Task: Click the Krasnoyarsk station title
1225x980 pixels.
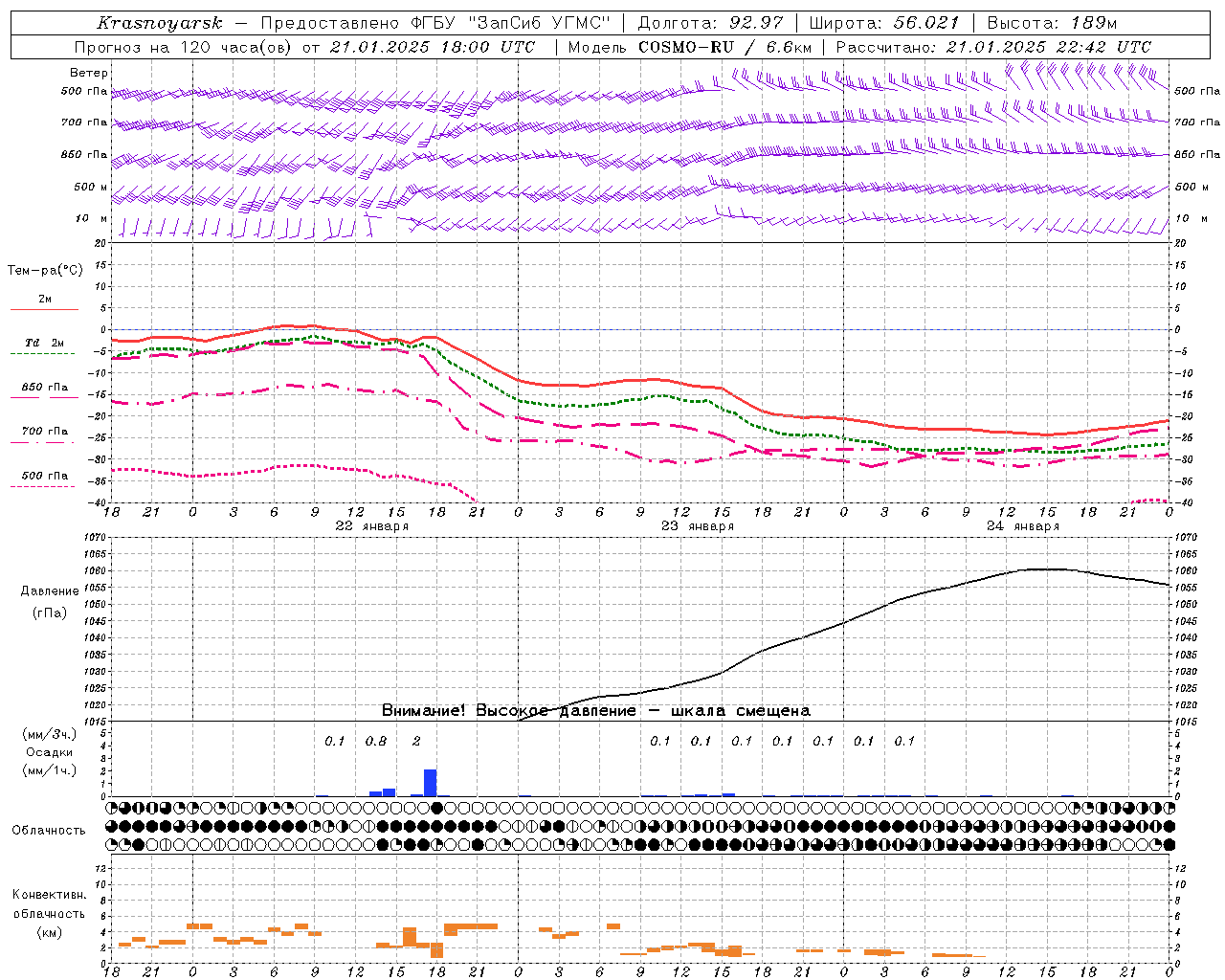Action: click(160, 23)
